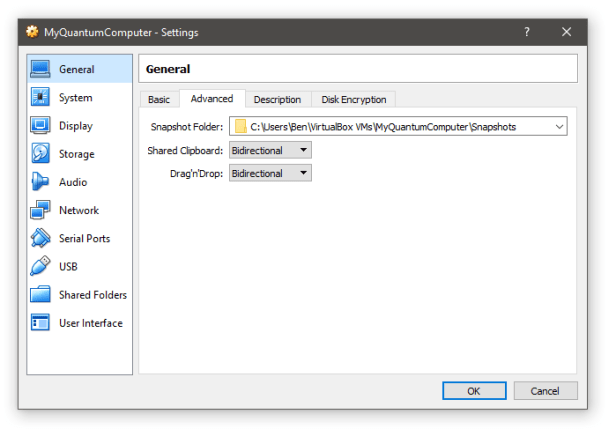616x429 pixels.
Task: Open the Shared Clipboard dropdown
Action: point(270,150)
